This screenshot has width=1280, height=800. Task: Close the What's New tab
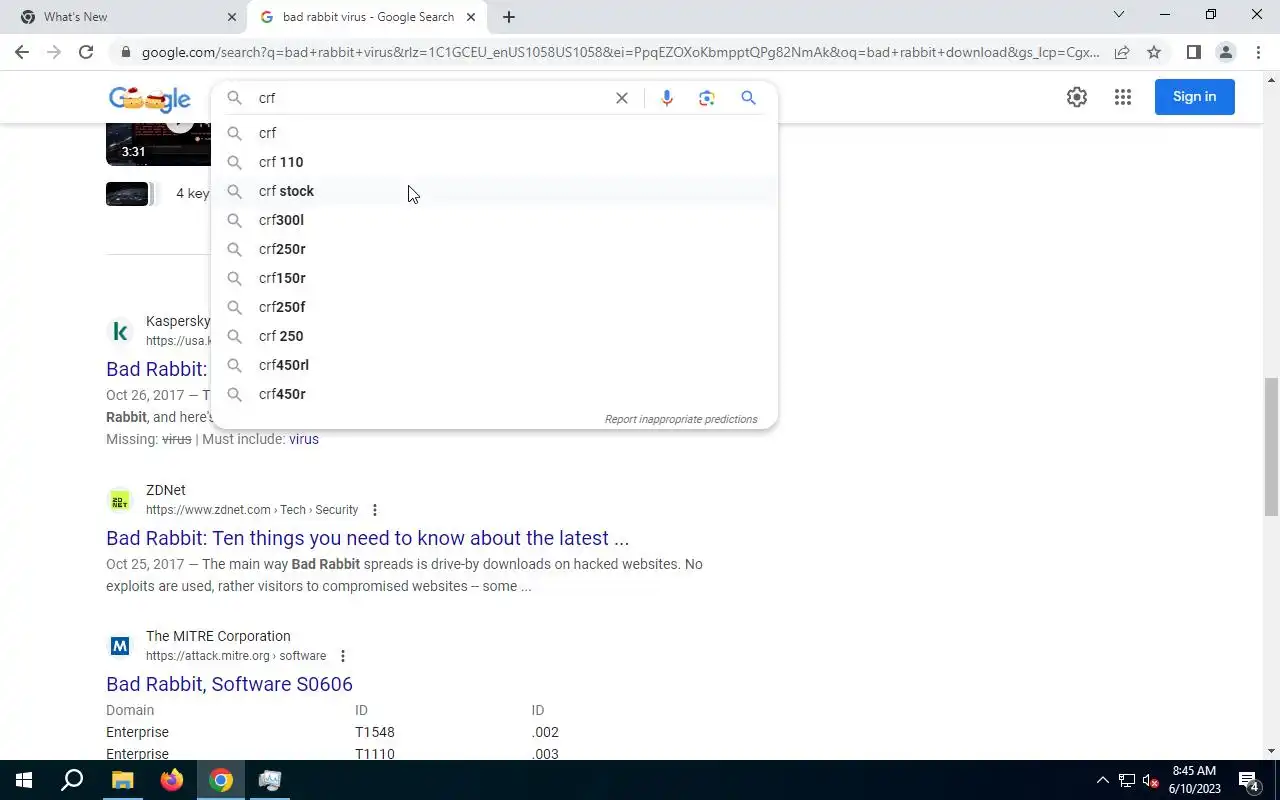click(x=232, y=17)
